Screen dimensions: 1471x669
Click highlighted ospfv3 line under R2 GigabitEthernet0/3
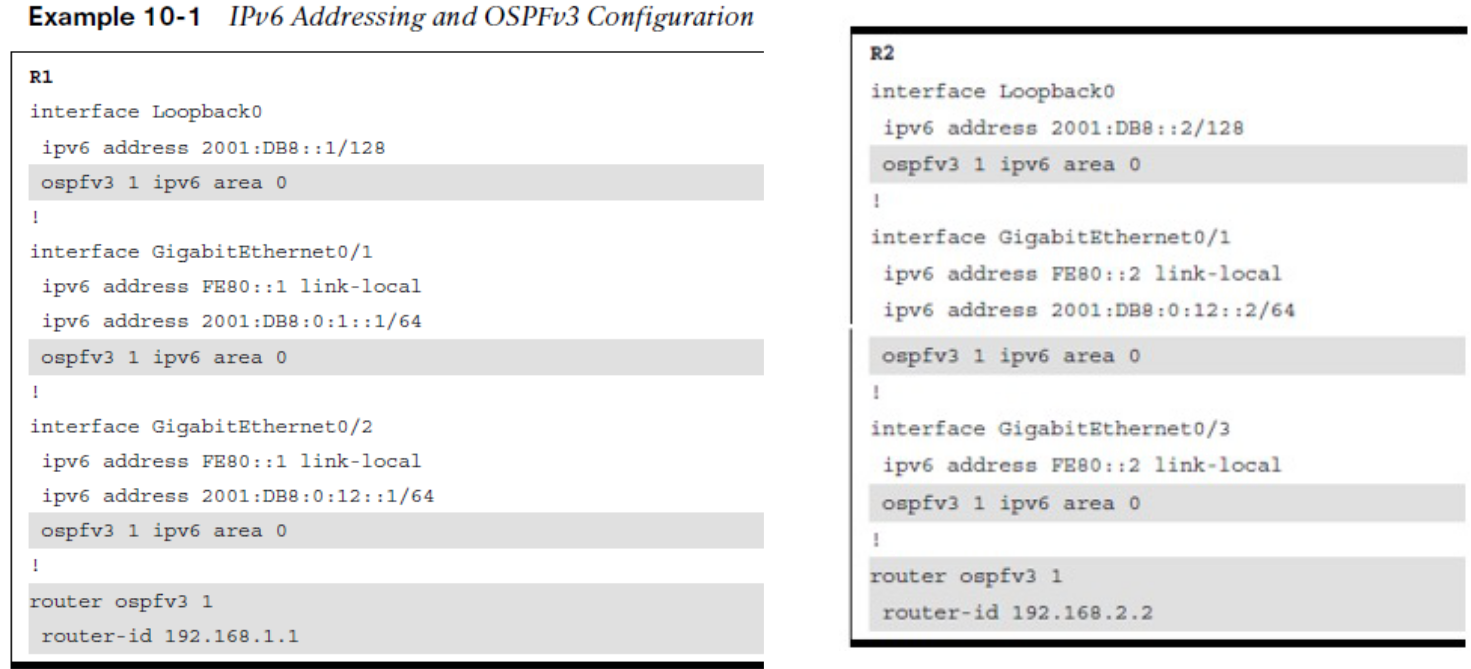[1154, 501]
